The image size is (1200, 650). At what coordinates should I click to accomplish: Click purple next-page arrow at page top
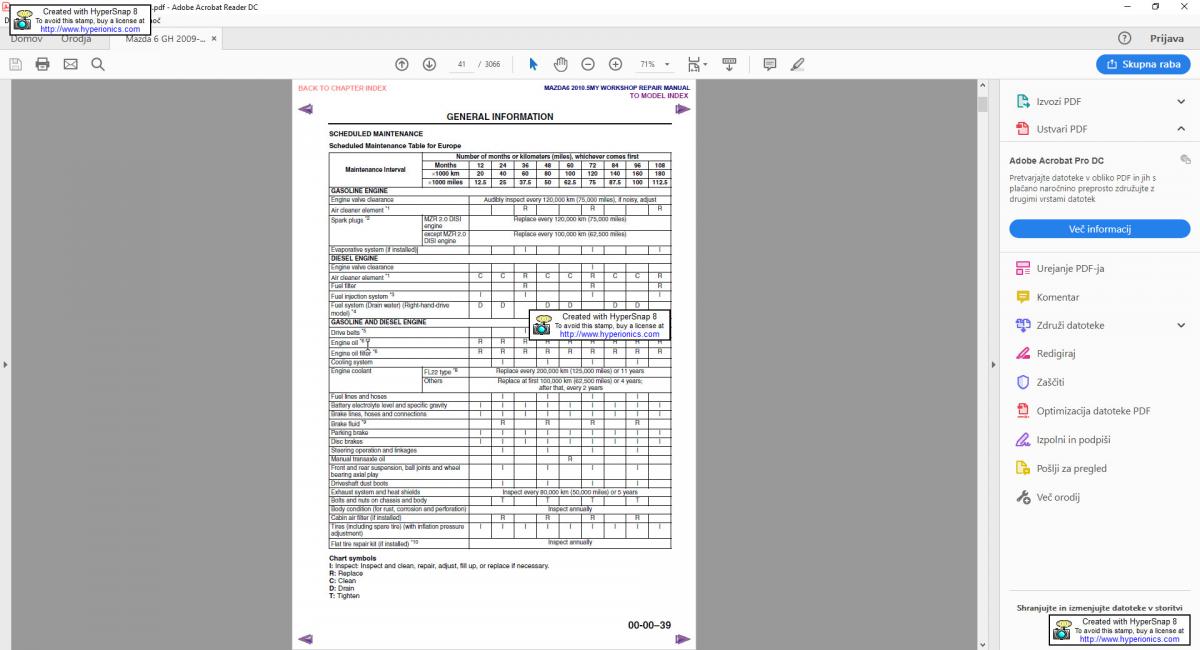[683, 109]
